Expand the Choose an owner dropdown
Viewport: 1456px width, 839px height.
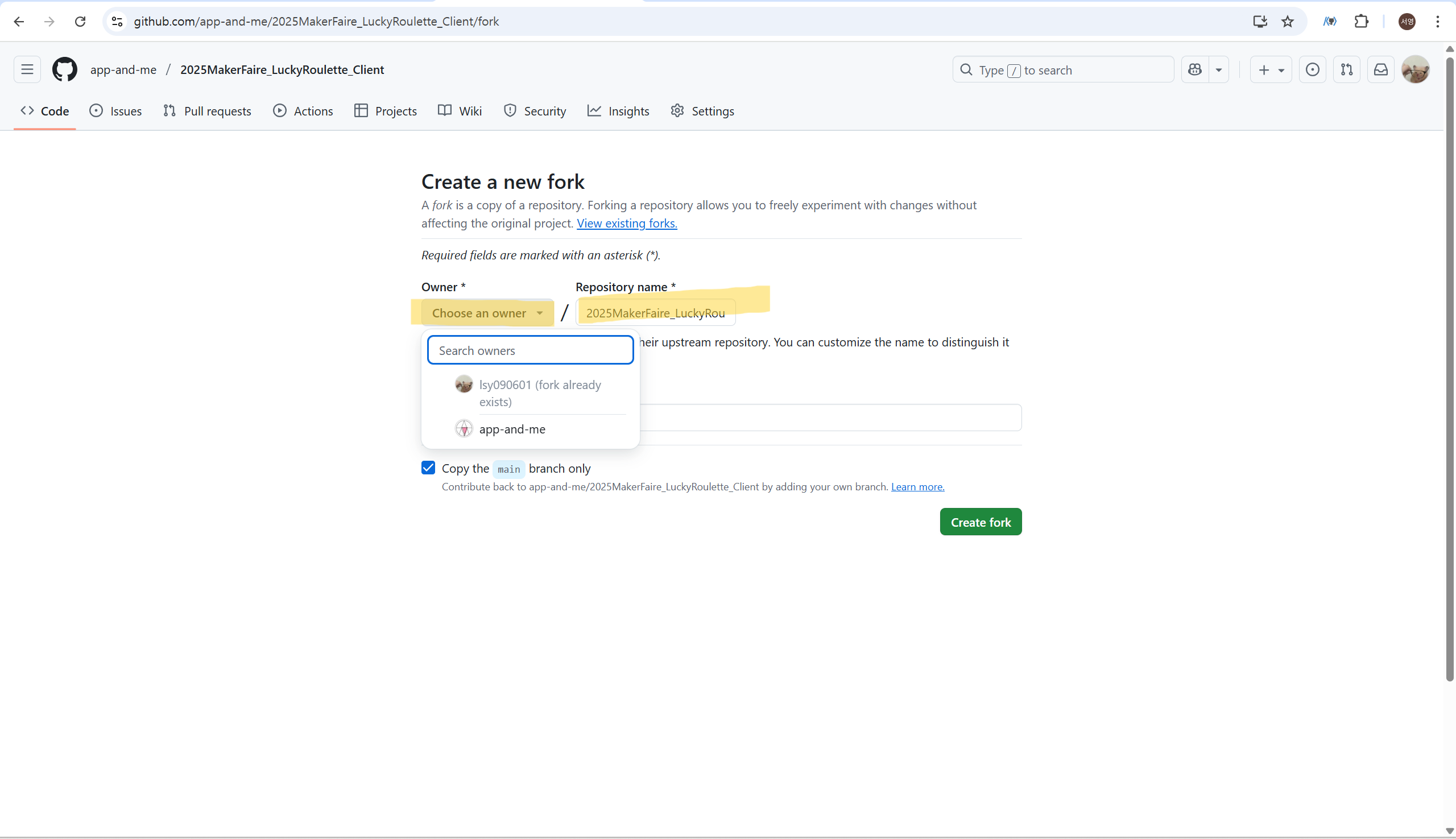tap(487, 313)
